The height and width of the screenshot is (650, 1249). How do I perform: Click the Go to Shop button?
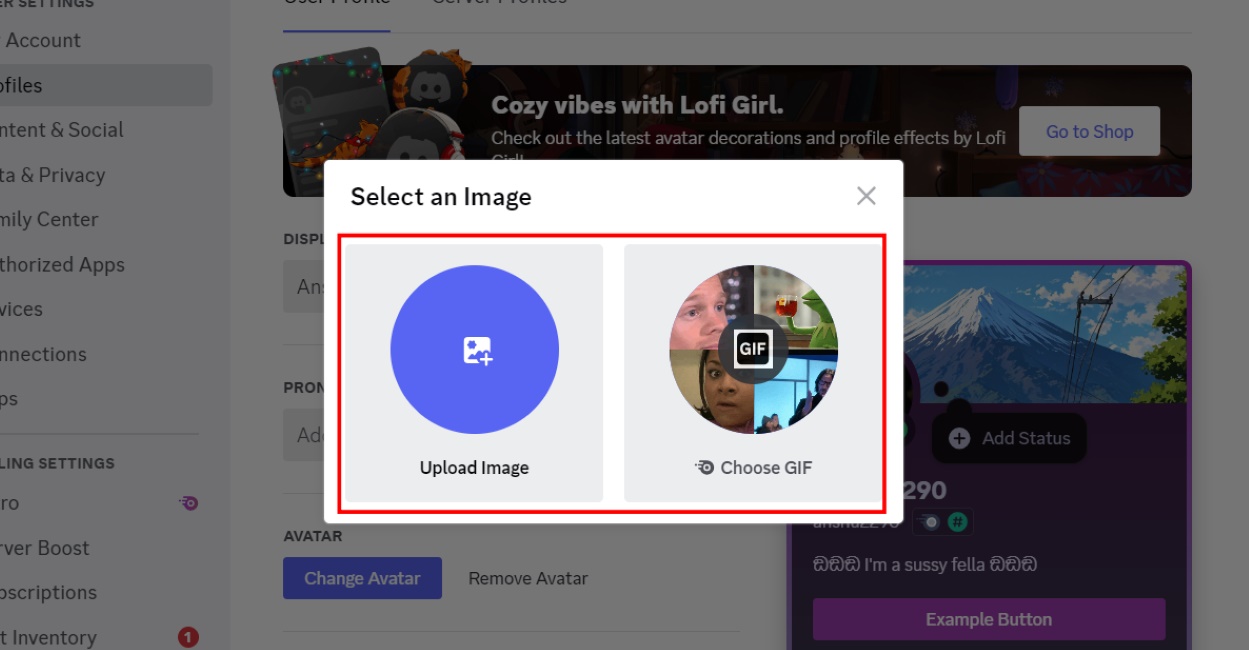(1088, 130)
